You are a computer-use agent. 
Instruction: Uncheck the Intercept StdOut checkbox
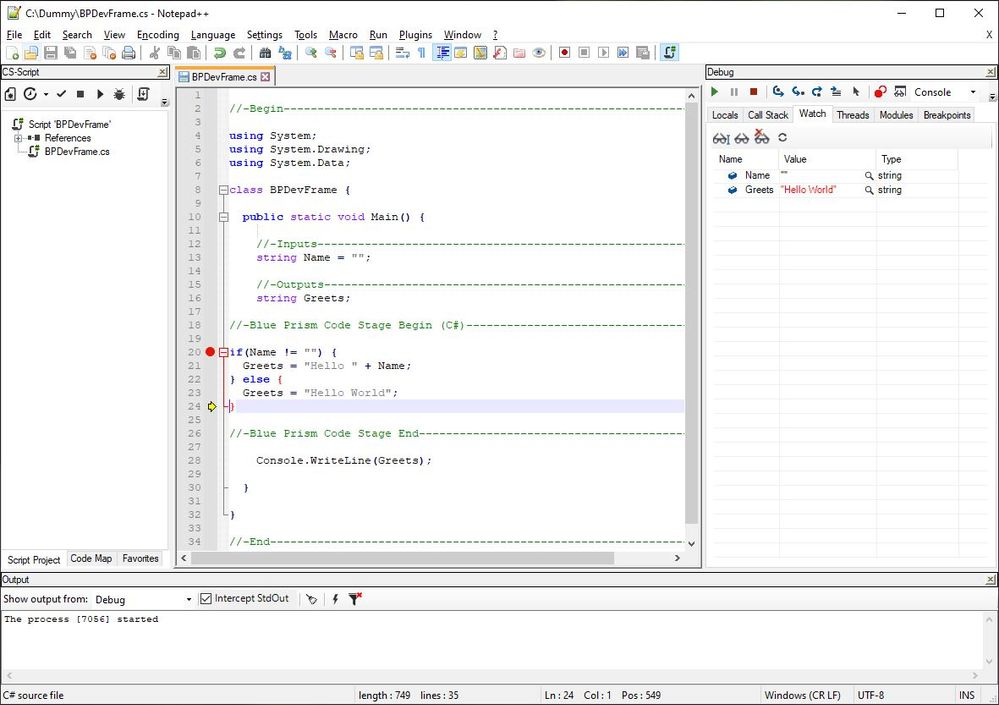point(206,599)
